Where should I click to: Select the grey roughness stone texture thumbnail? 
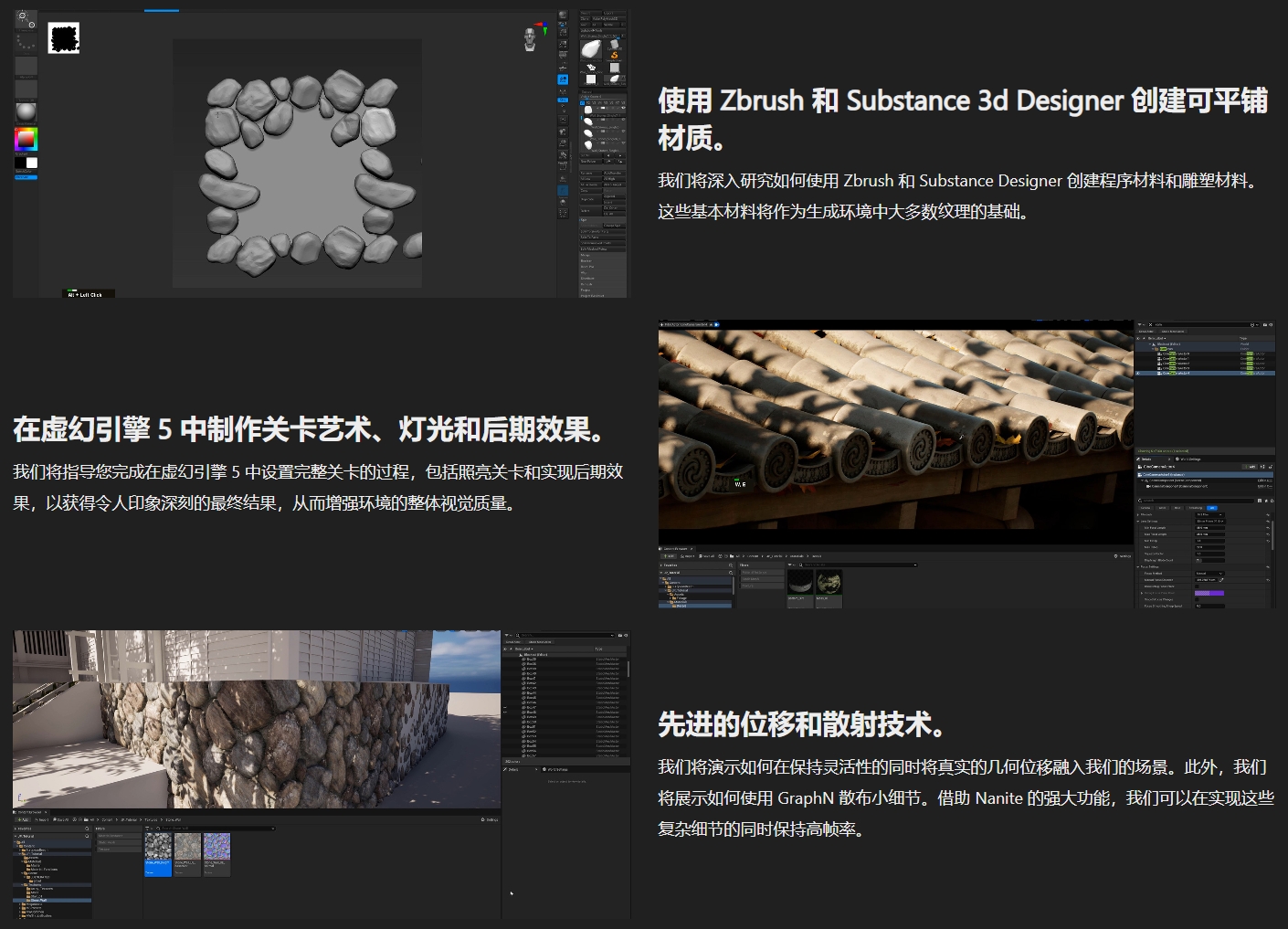tap(187, 855)
